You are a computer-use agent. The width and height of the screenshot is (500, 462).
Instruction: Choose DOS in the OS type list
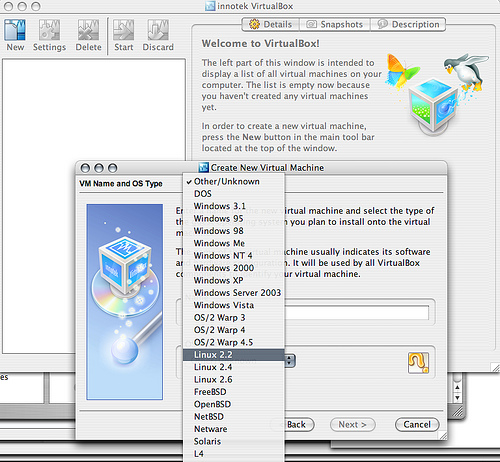tap(234, 194)
